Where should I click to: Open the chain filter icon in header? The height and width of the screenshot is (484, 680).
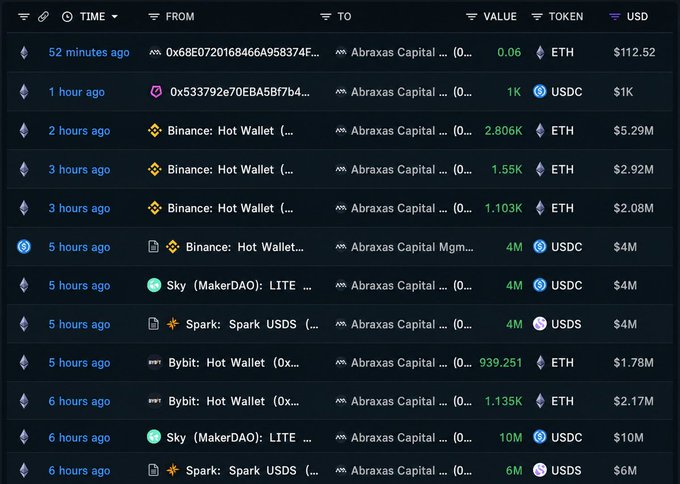click(x=24, y=17)
